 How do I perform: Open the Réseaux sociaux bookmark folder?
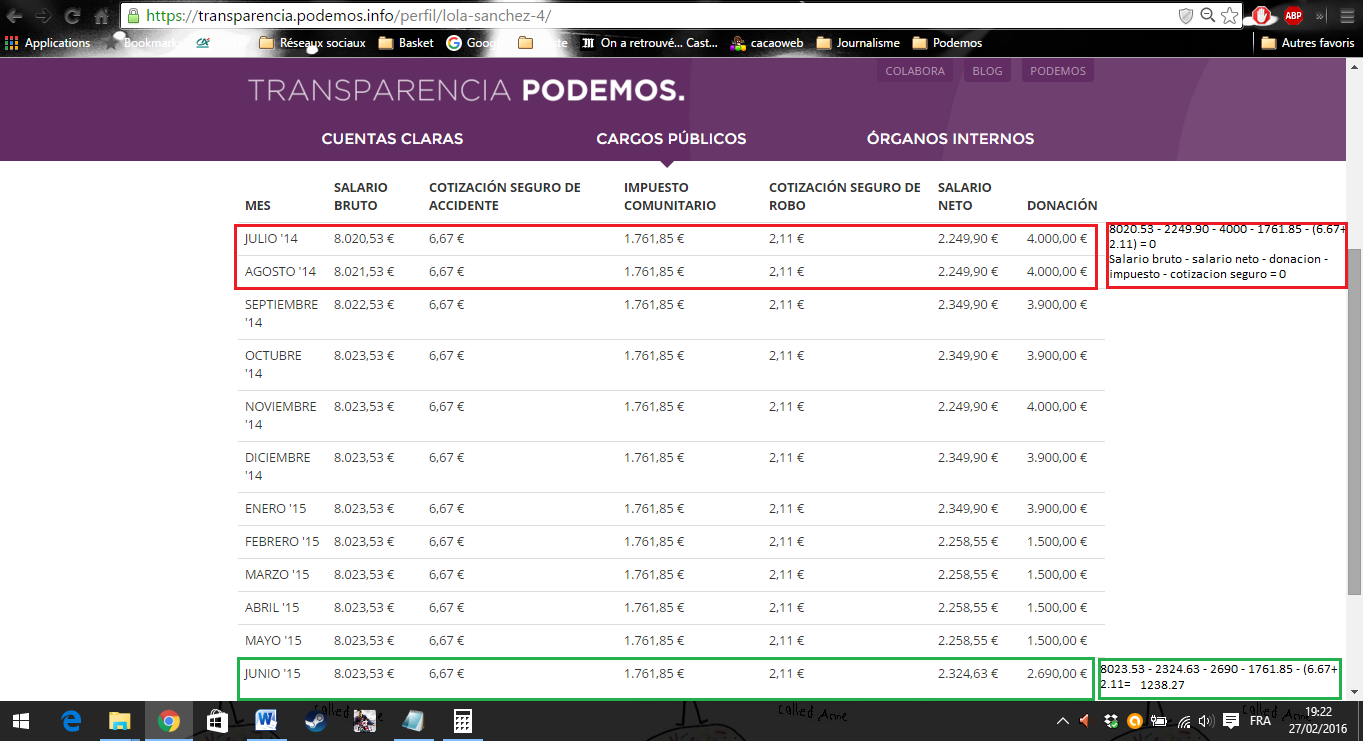(x=312, y=43)
